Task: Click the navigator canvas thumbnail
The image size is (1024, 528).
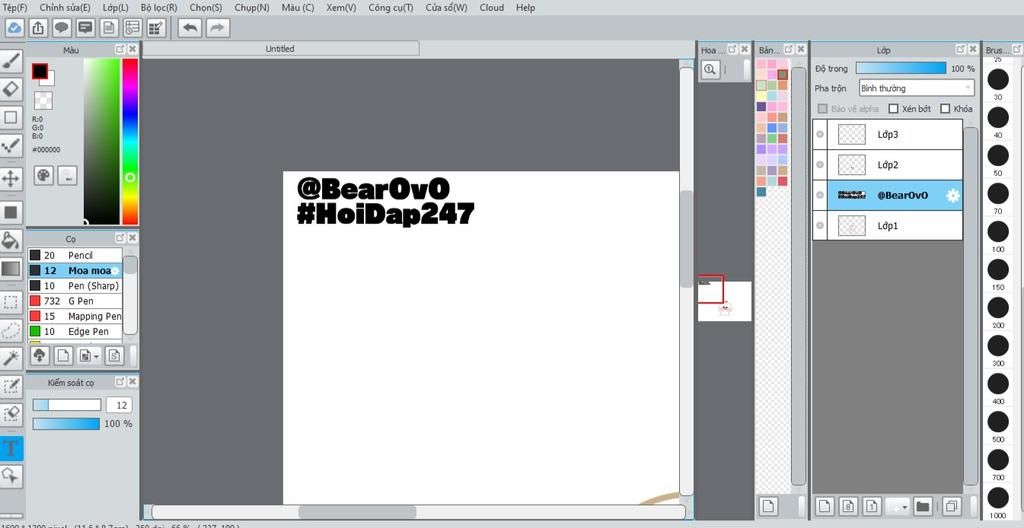Action: [724, 299]
